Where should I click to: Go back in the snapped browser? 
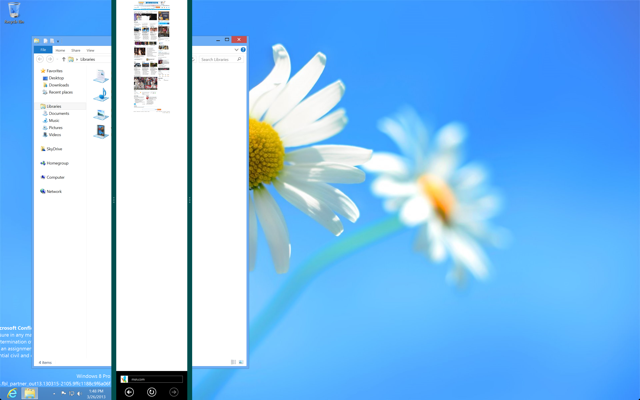pos(129,392)
